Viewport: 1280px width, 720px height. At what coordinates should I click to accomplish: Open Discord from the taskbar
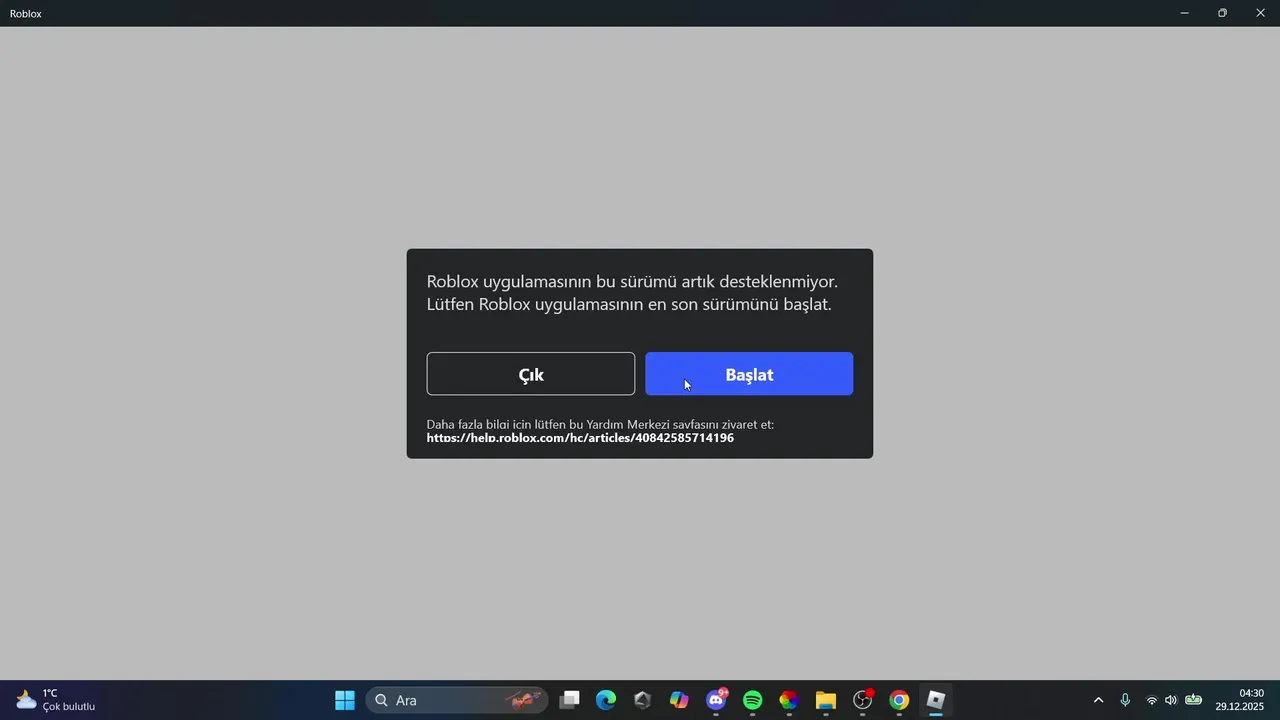tap(716, 700)
